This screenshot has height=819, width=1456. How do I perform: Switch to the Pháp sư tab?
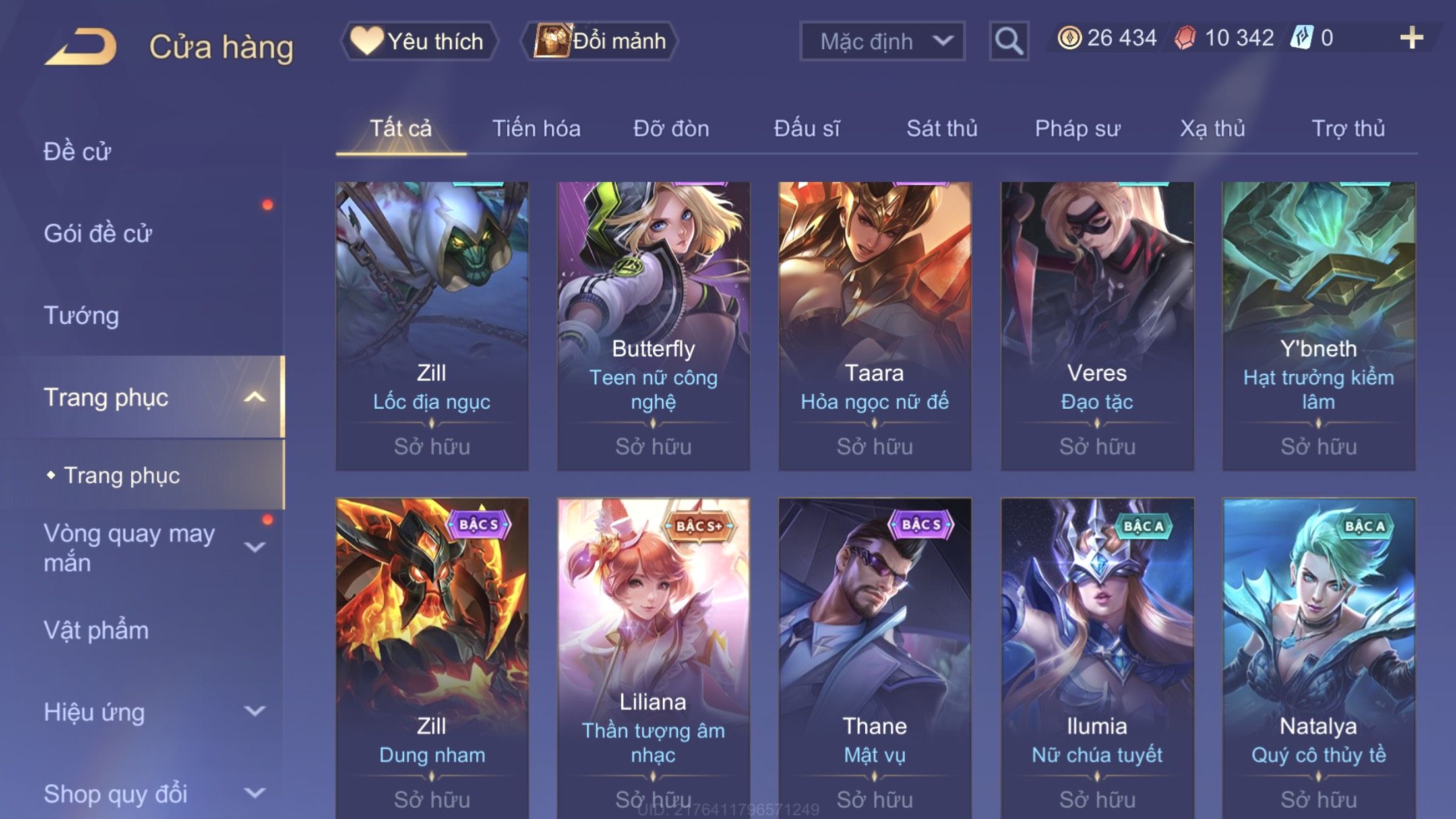[1077, 129]
